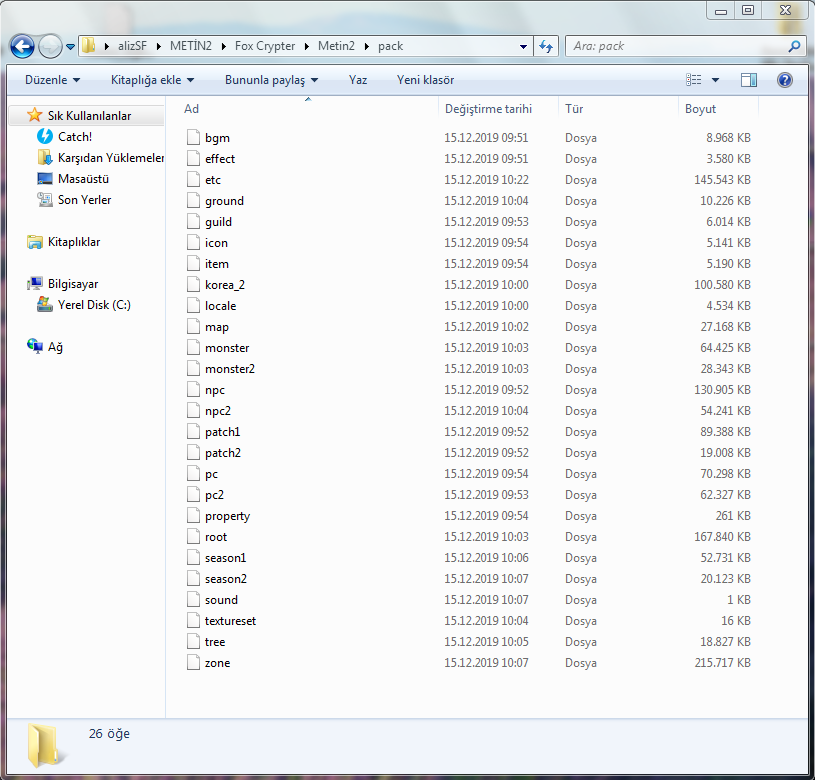Select the npc2 file icon
This screenshot has height=780, width=815.
point(193,411)
